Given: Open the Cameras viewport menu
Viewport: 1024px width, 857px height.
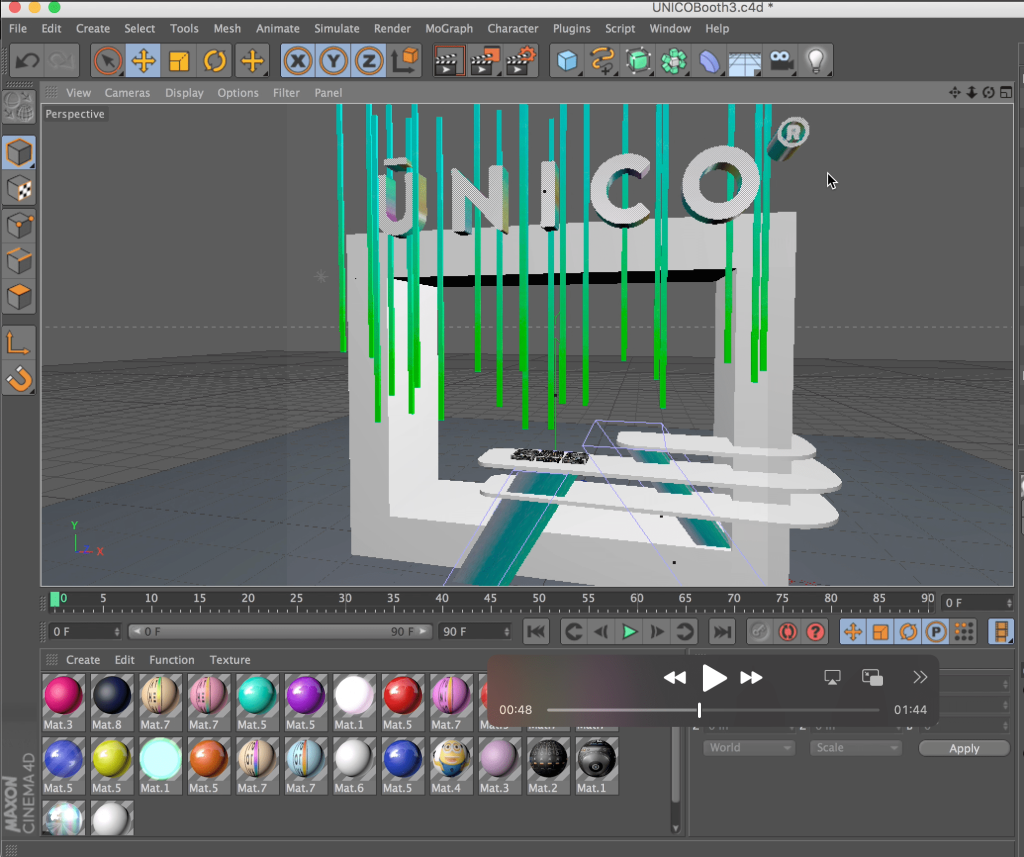Looking at the screenshot, I should (127, 92).
